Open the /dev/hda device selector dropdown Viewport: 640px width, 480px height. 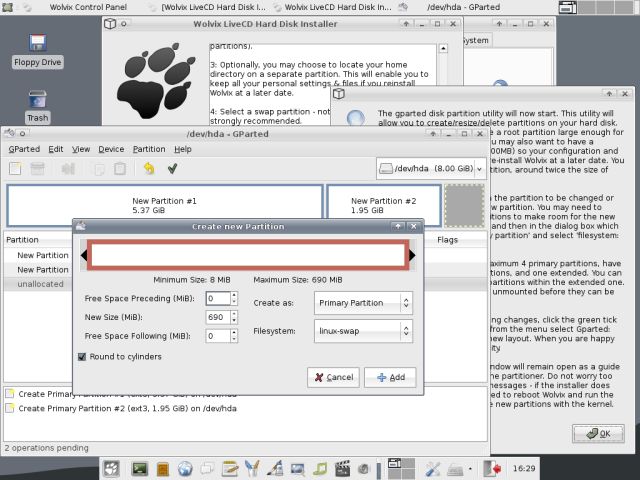click(431, 169)
